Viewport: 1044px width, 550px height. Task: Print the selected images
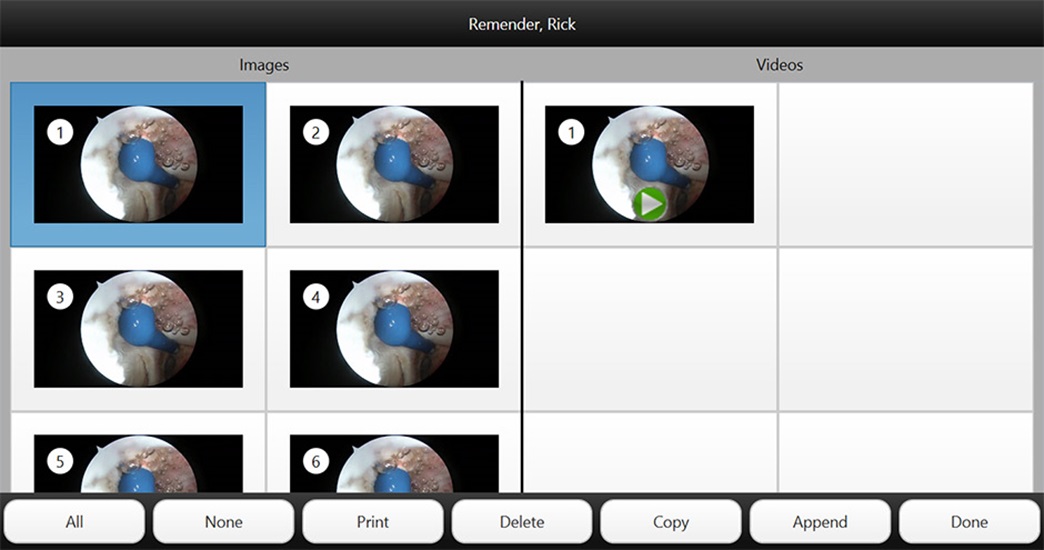point(373,522)
